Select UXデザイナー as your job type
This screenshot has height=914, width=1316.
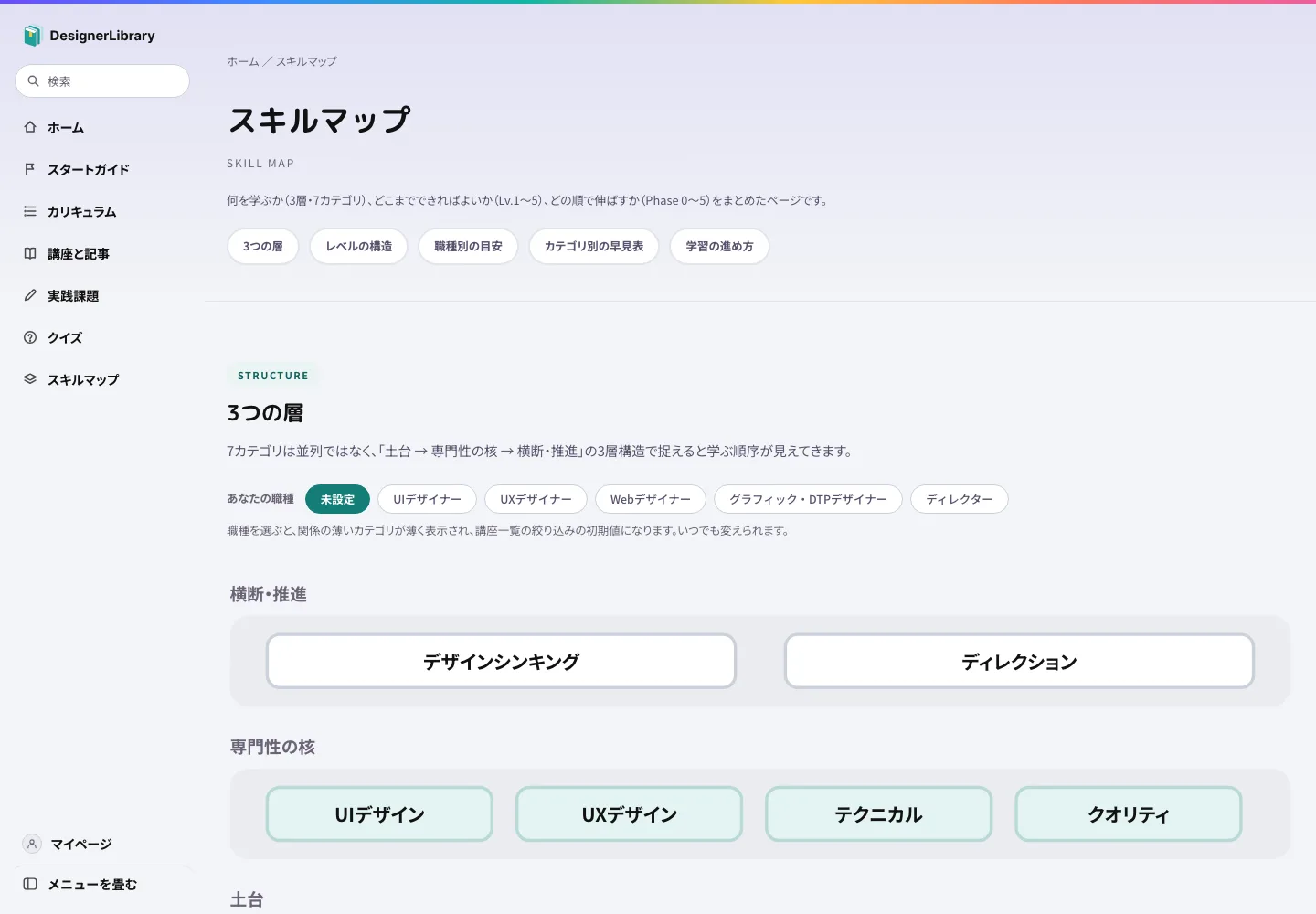tap(536, 499)
